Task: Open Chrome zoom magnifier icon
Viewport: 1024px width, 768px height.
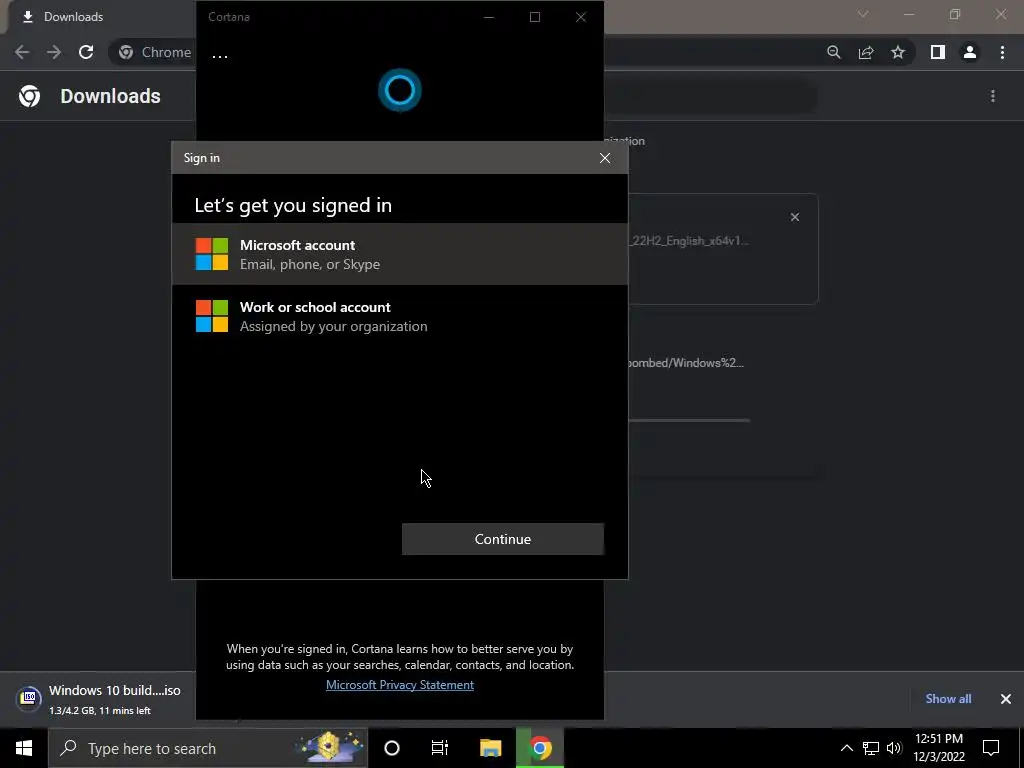Action: coord(834,52)
